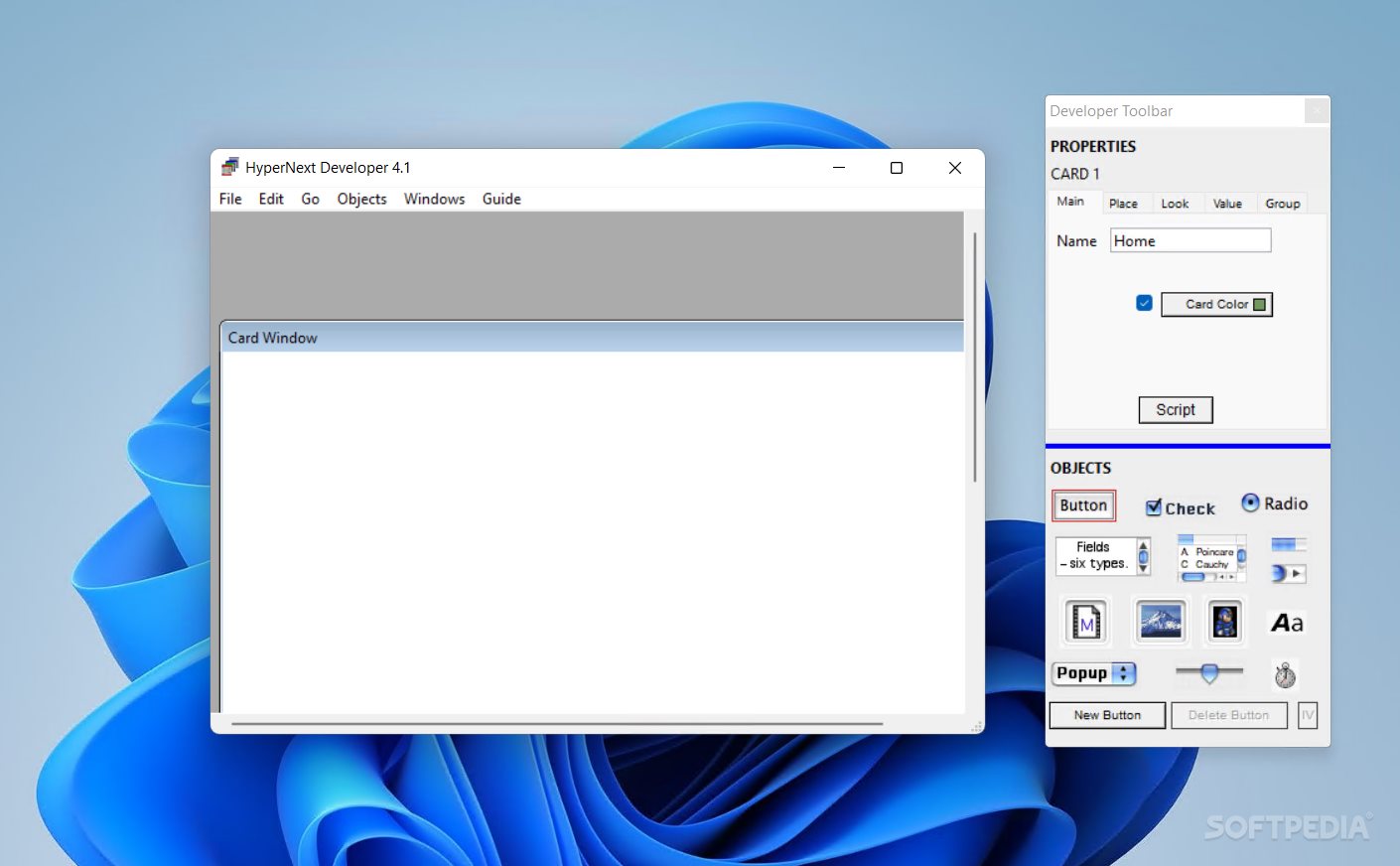The image size is (1400, 866).
Task: Click the horizontal scrollbar in HyperNext window
Action: coord(557,724)
